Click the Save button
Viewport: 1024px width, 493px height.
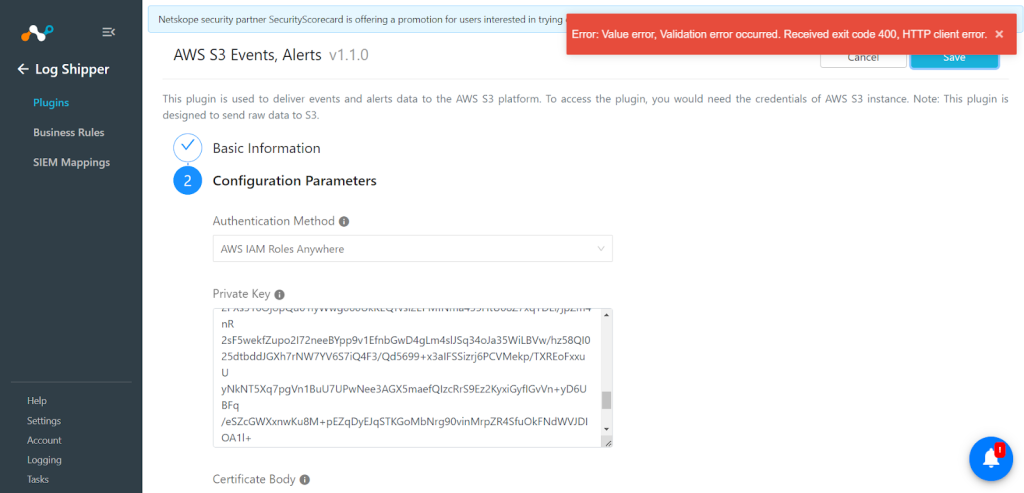pyautogui.click(x=954, y=57)
